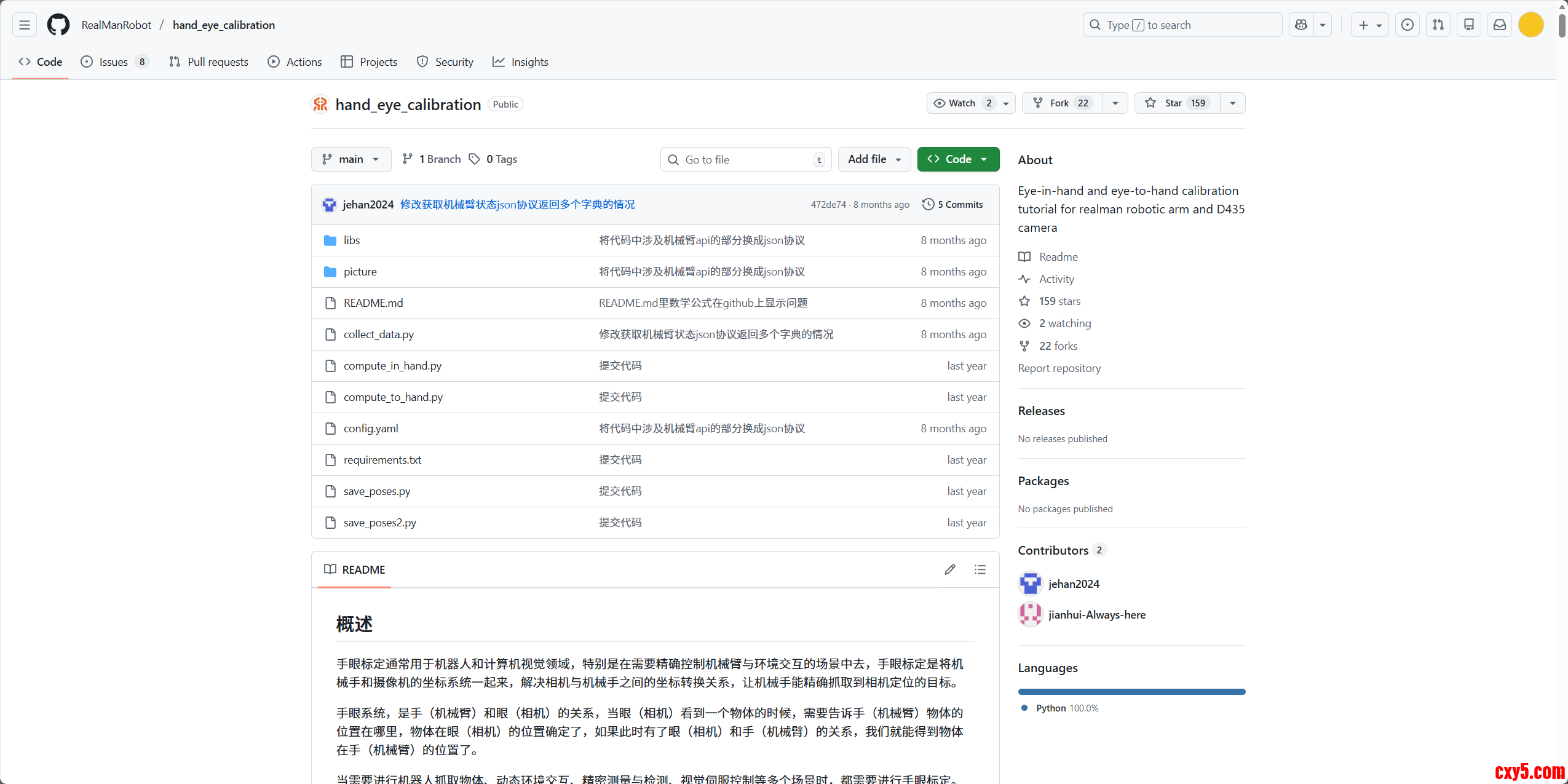Image resolution: width=1568 pixels, height=784 pixels.
Task: Open the collect_data.py file
Action: point(378,334)
